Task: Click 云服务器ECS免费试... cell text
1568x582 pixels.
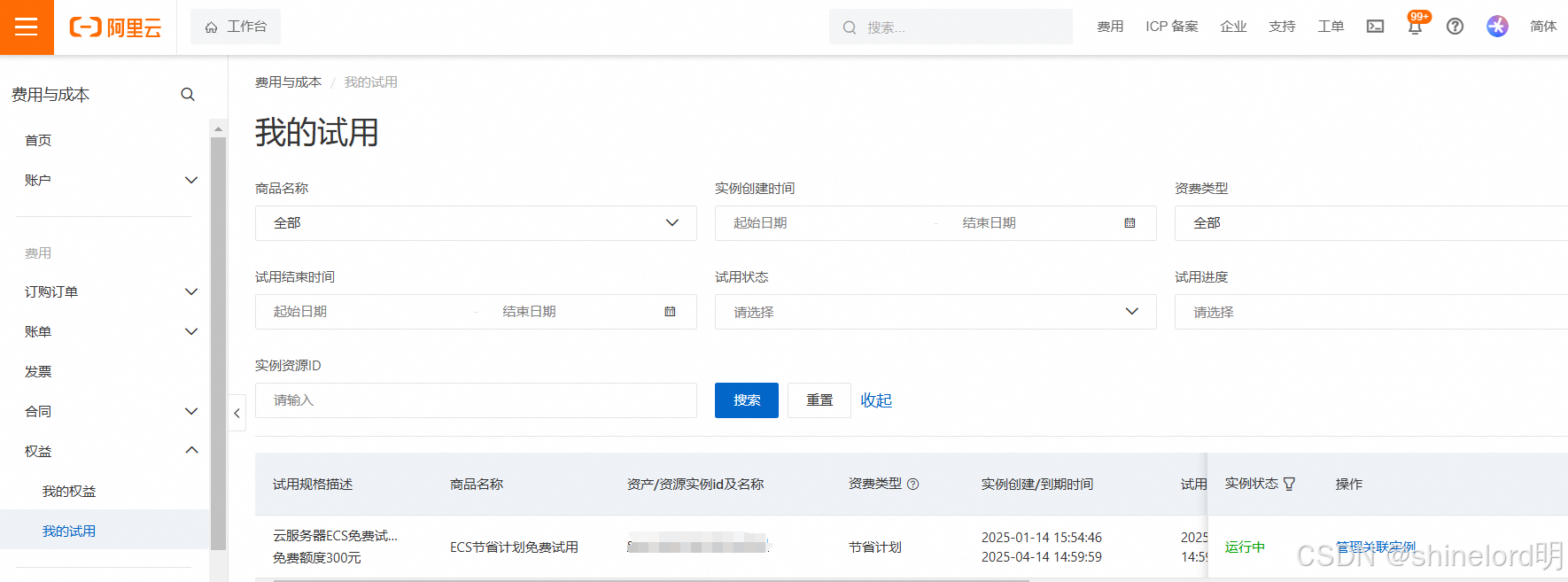Action: 335,536
